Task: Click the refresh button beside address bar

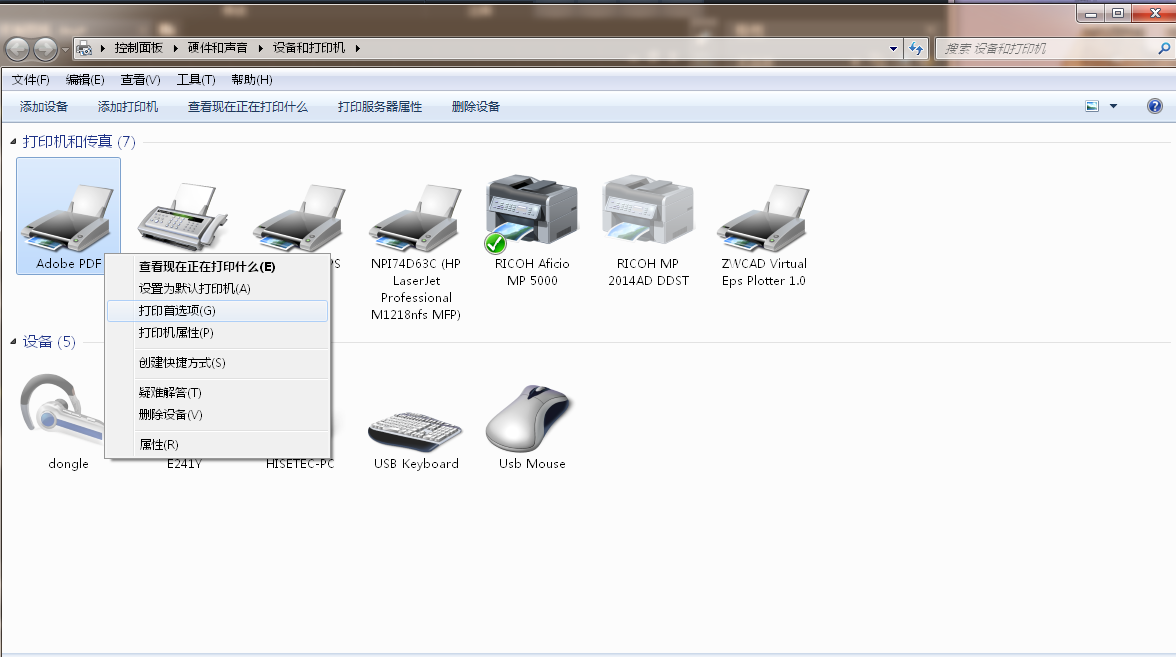Action: point(916,48)
